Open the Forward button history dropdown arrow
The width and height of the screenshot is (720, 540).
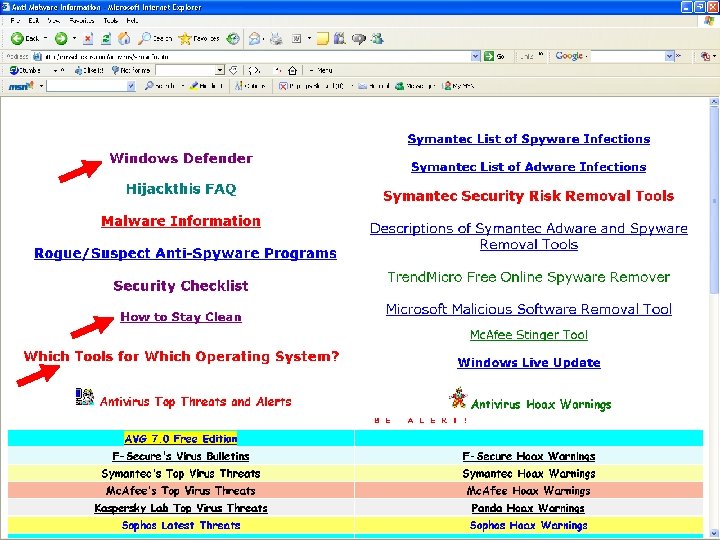tap(74, 38)
